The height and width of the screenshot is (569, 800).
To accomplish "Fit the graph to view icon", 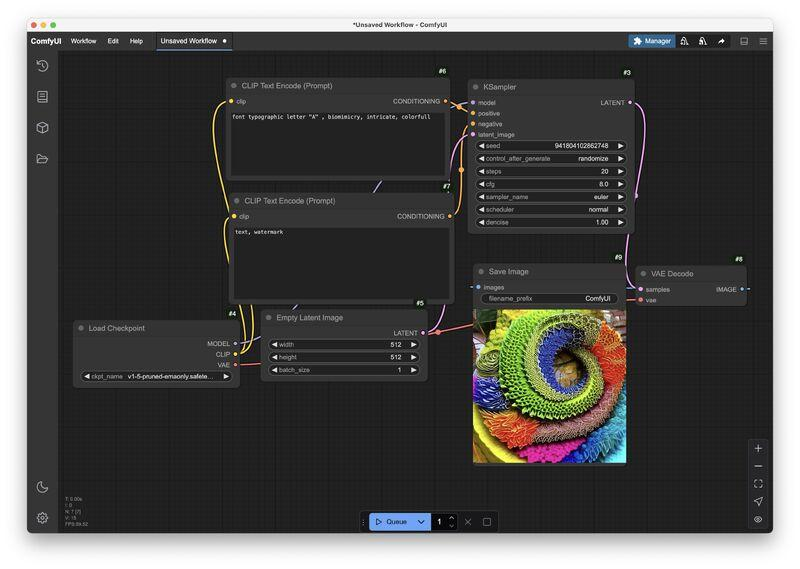I will tap(758, 484).
